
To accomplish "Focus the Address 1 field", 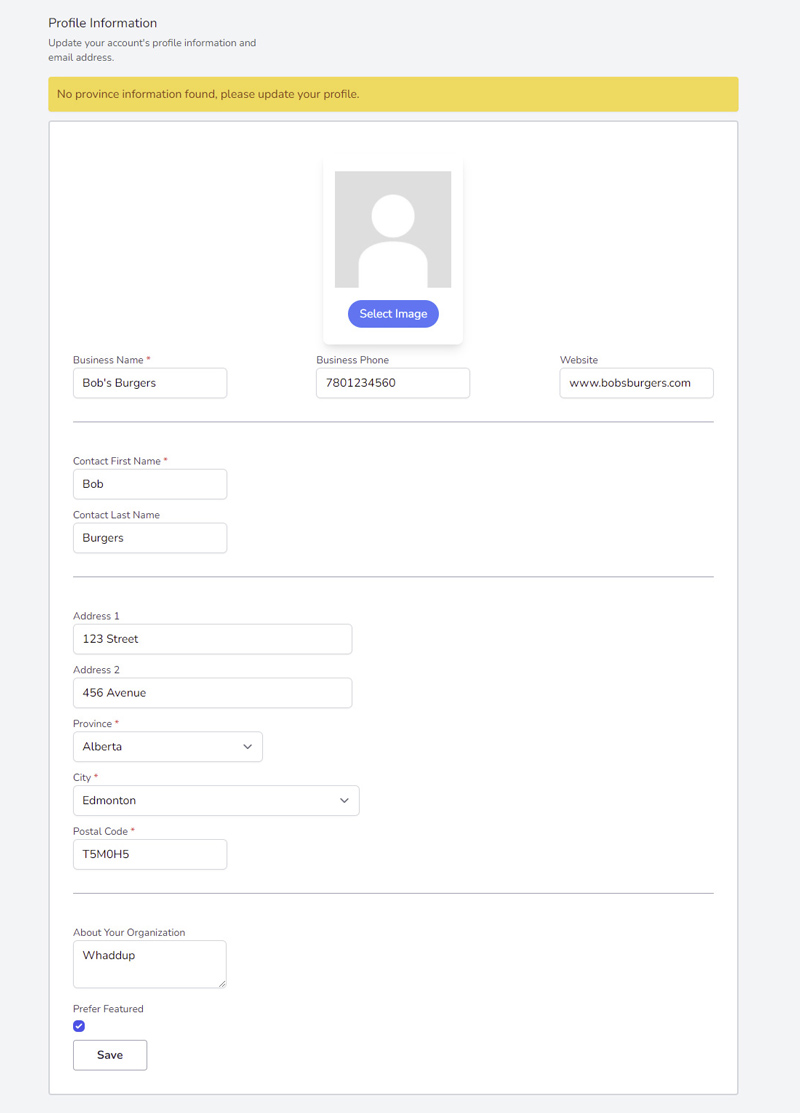I will [212, 639].
